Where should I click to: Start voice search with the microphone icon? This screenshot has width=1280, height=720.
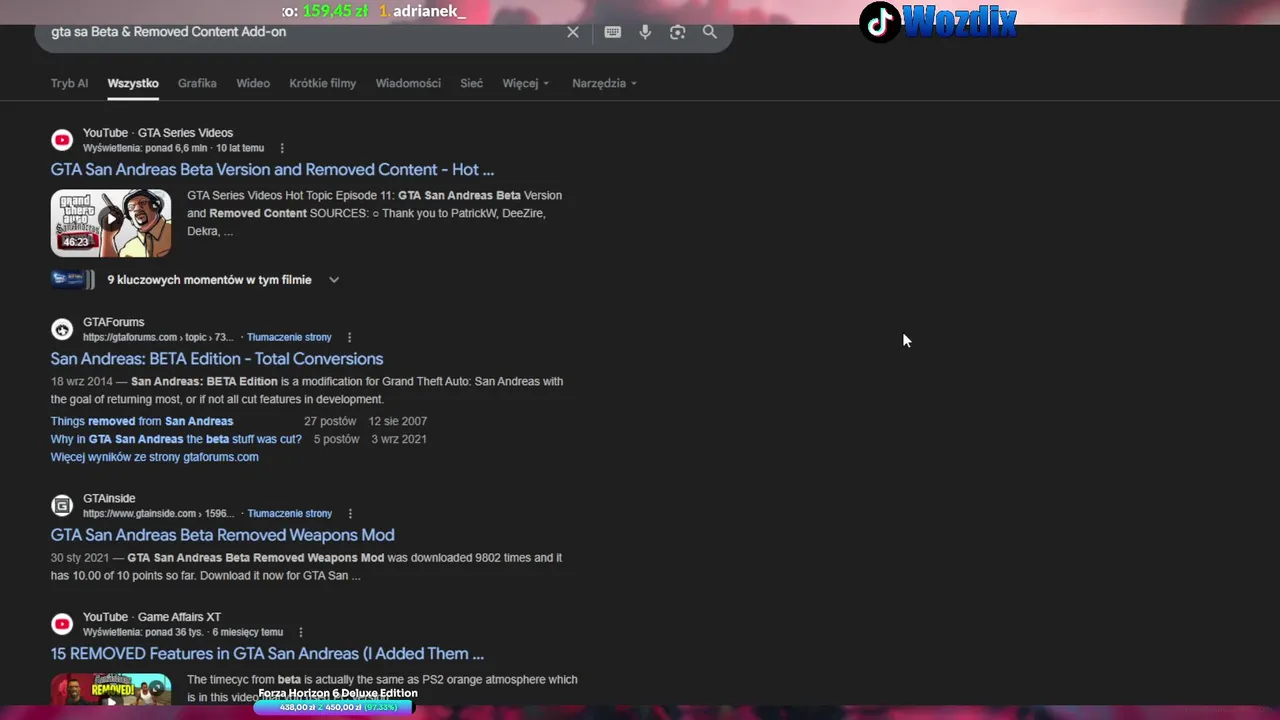(645, 32)
